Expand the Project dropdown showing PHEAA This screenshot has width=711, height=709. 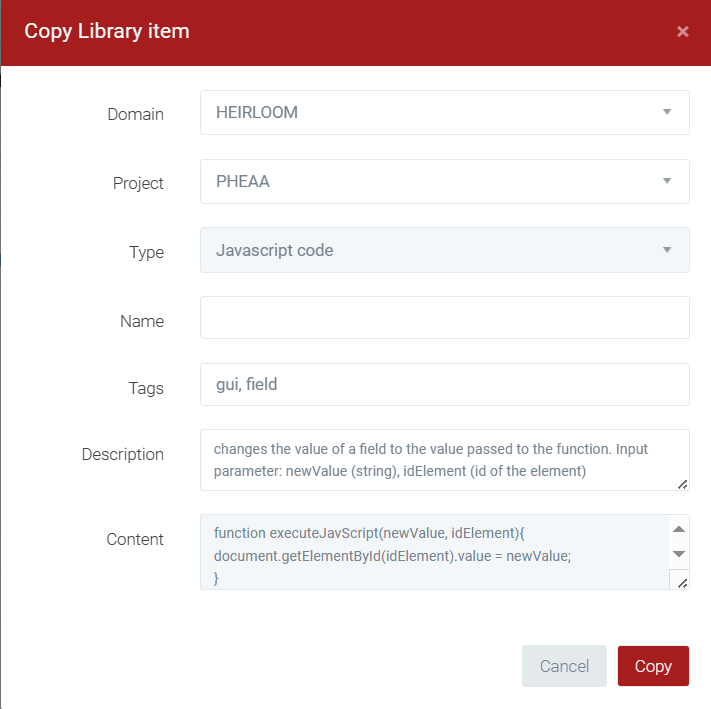point(444,181)
